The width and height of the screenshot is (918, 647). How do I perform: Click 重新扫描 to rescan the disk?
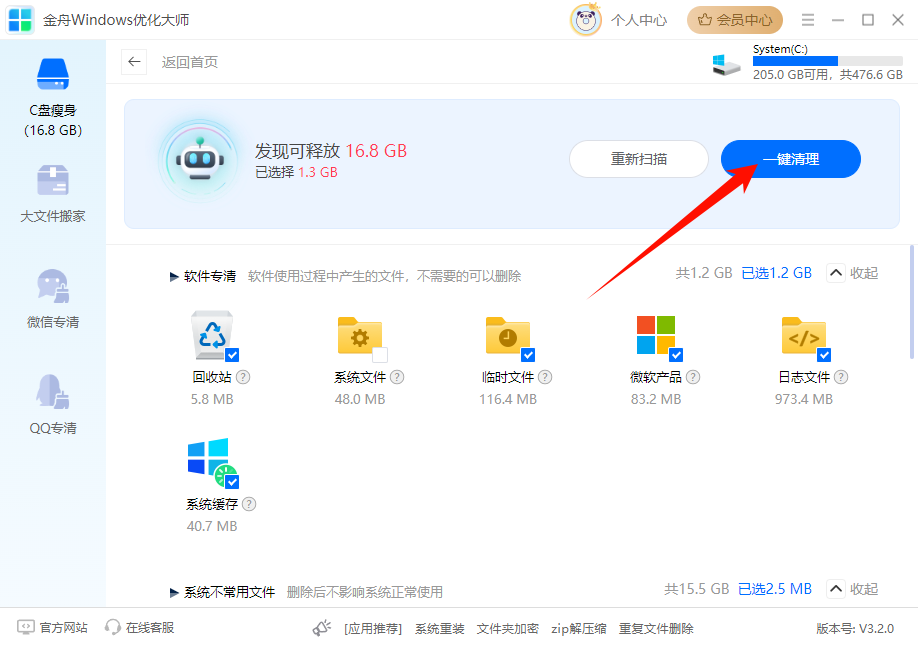[638, 159]
